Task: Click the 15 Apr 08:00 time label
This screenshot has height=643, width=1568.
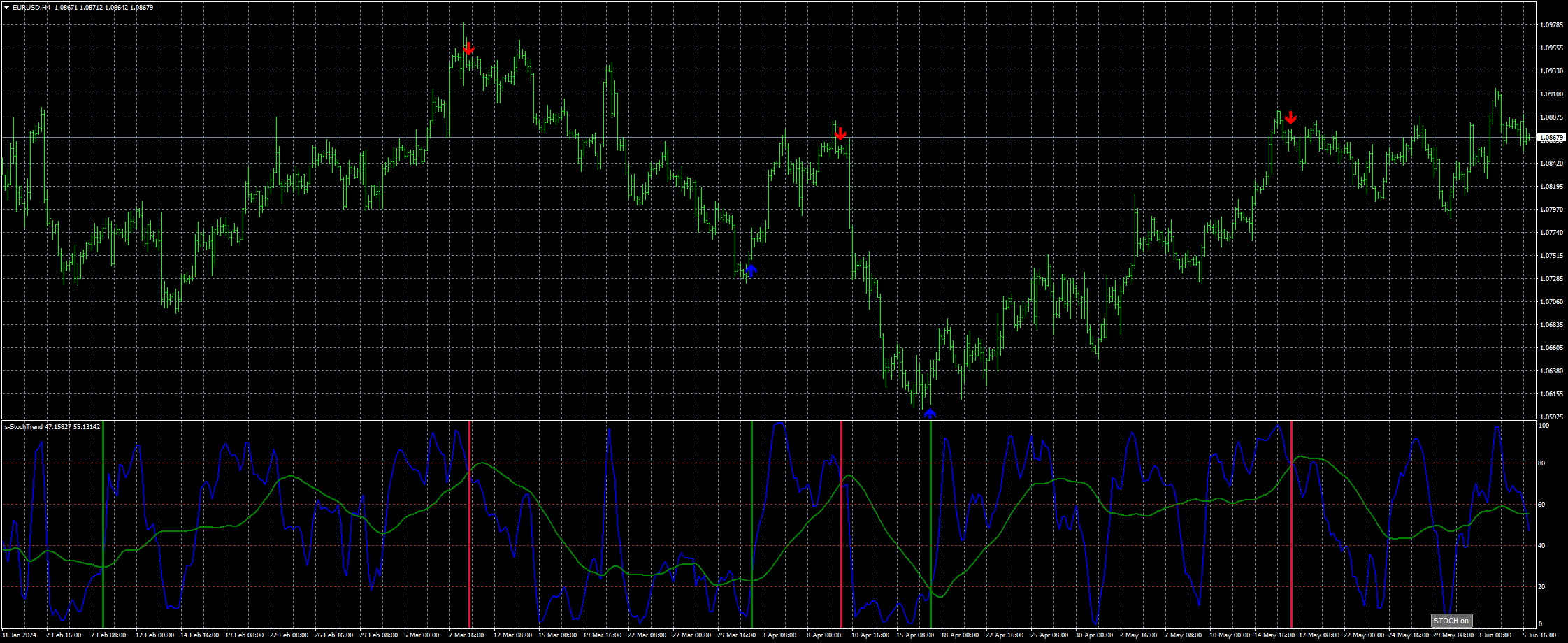Action: [915, 636]
